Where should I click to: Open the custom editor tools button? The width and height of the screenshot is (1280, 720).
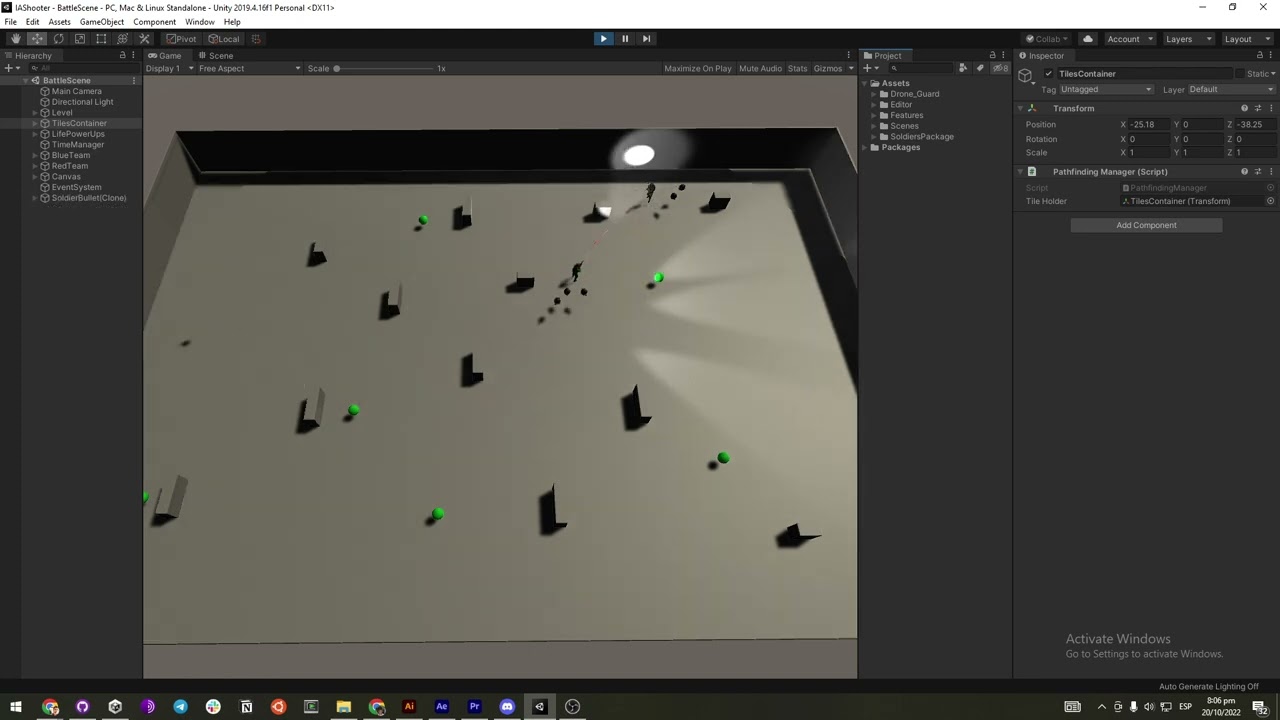coord(144,39)
